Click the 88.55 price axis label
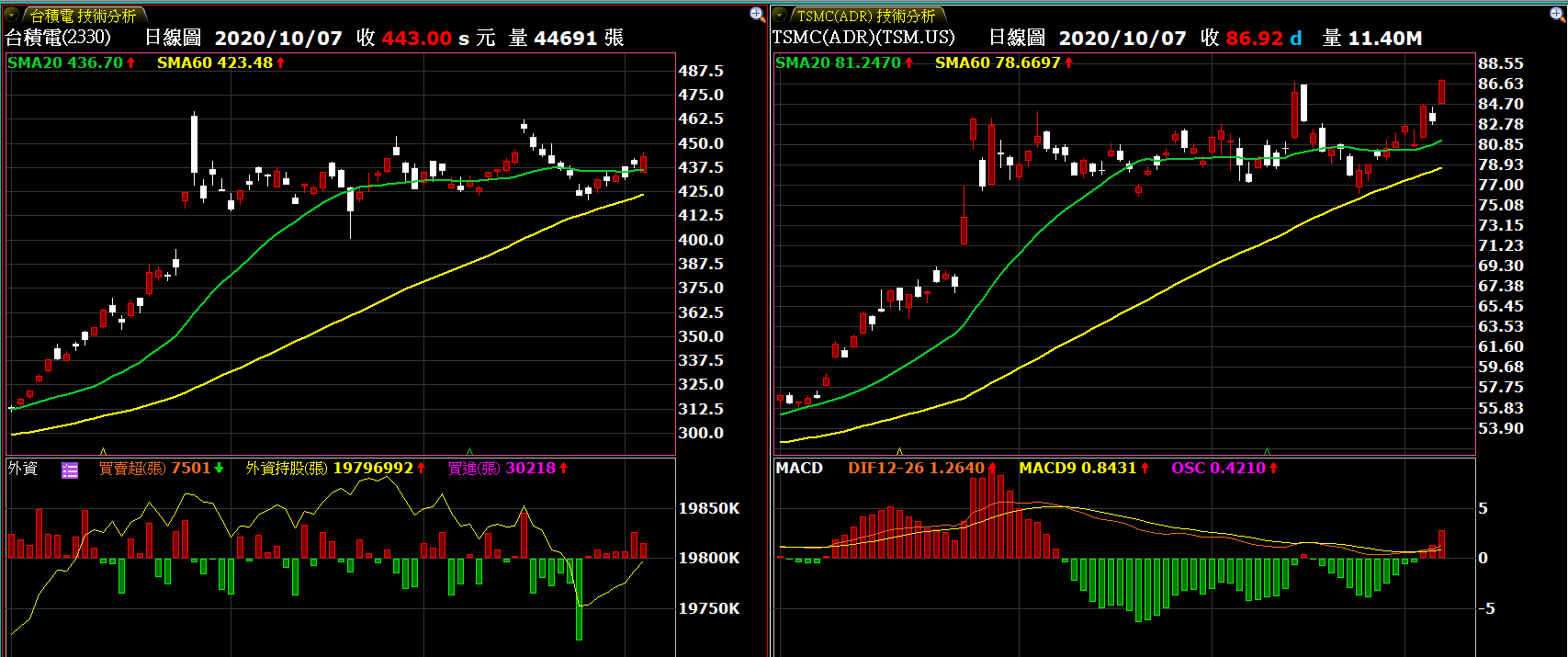Viewport: 1568px width, 657px height. (1501, 63)
